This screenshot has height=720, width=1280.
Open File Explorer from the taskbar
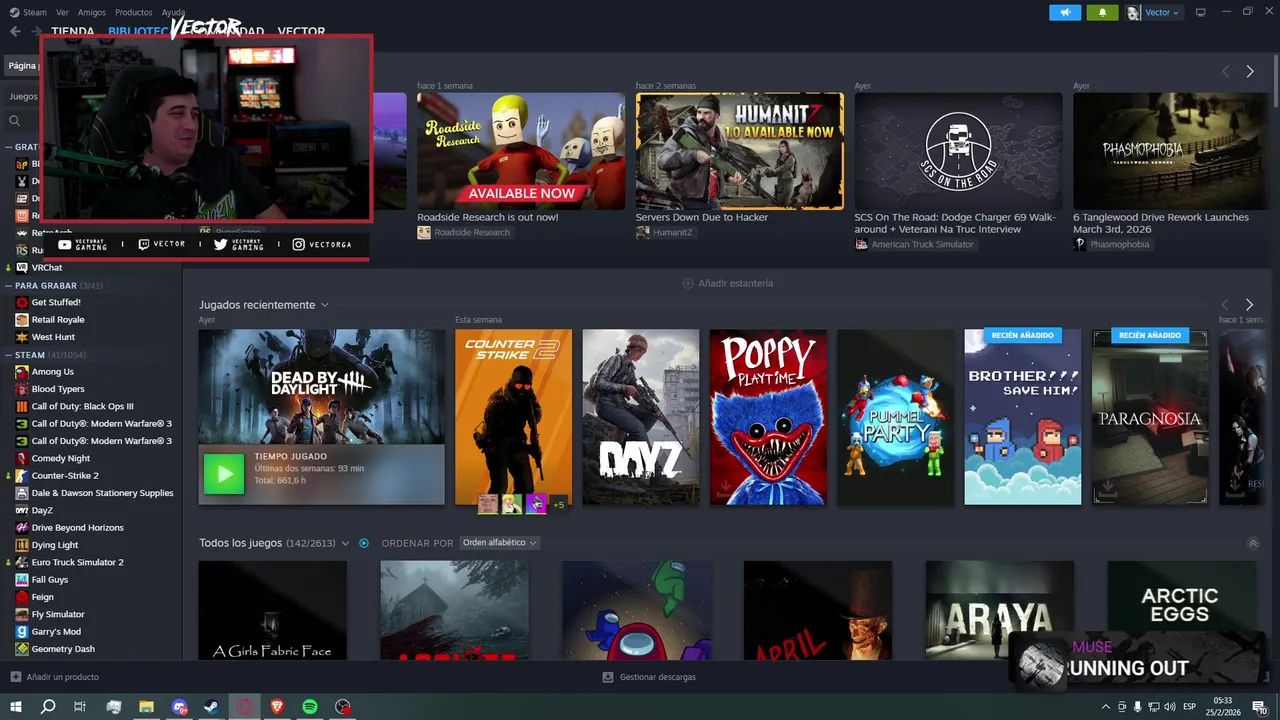[146, 707]
